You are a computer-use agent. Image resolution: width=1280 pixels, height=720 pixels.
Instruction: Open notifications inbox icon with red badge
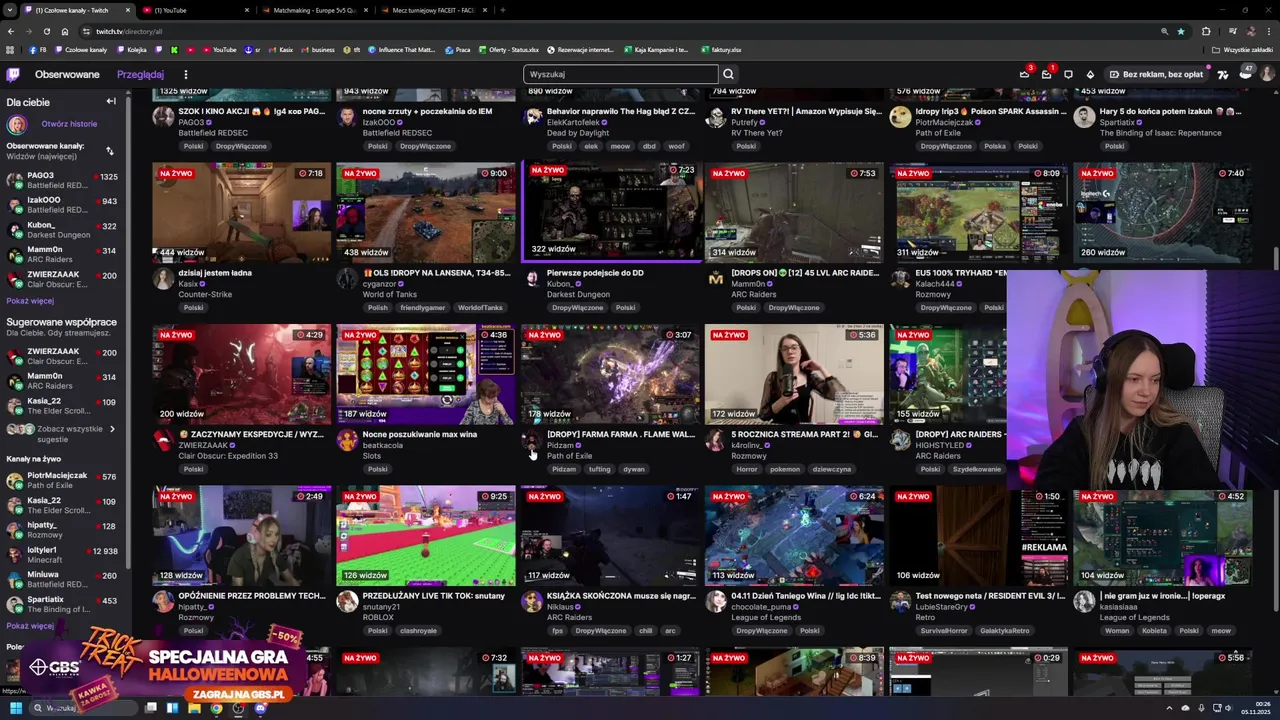[x=1046, y=74]
